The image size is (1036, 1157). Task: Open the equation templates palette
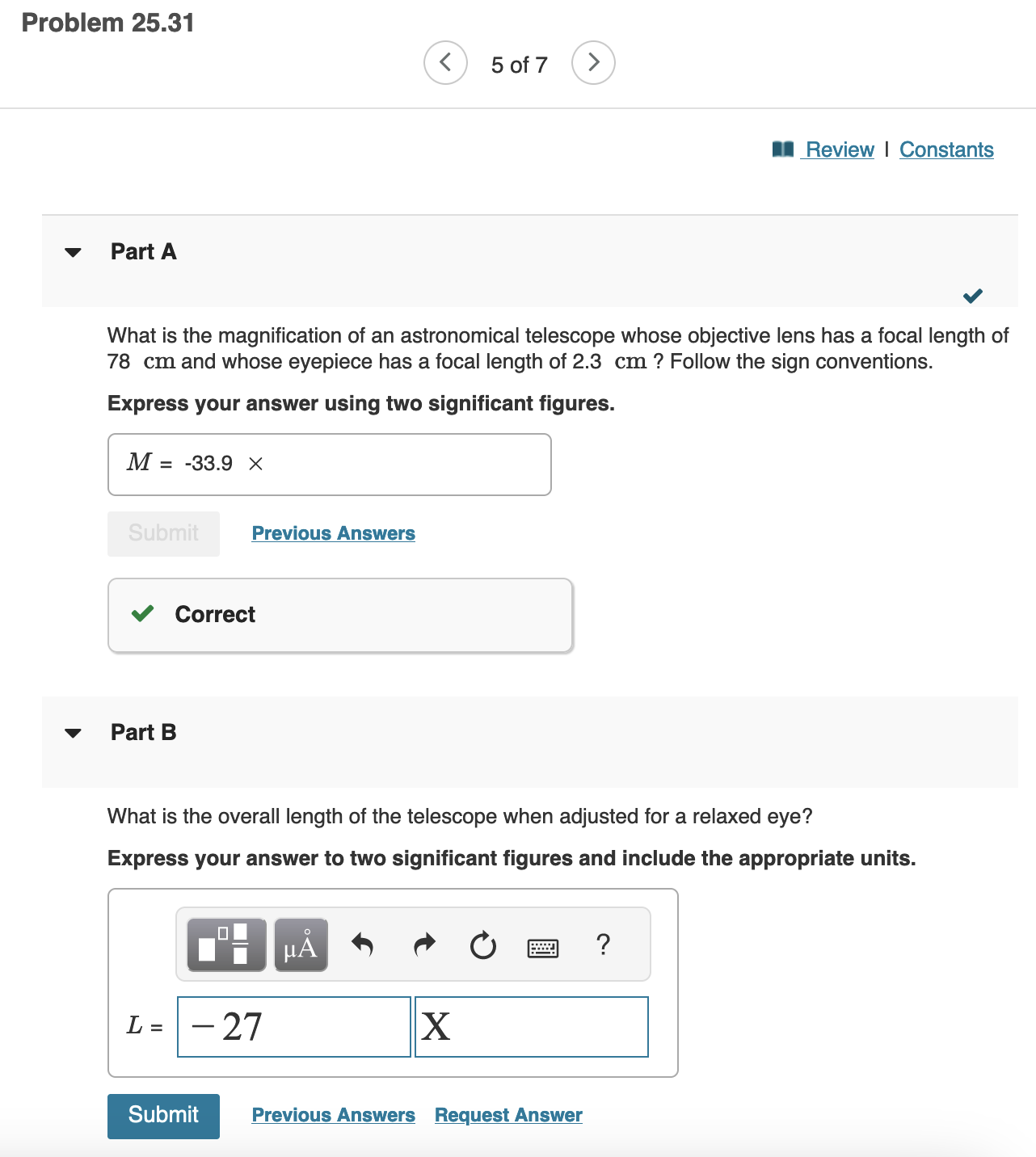pyautogui.click(x=225, y=944)
